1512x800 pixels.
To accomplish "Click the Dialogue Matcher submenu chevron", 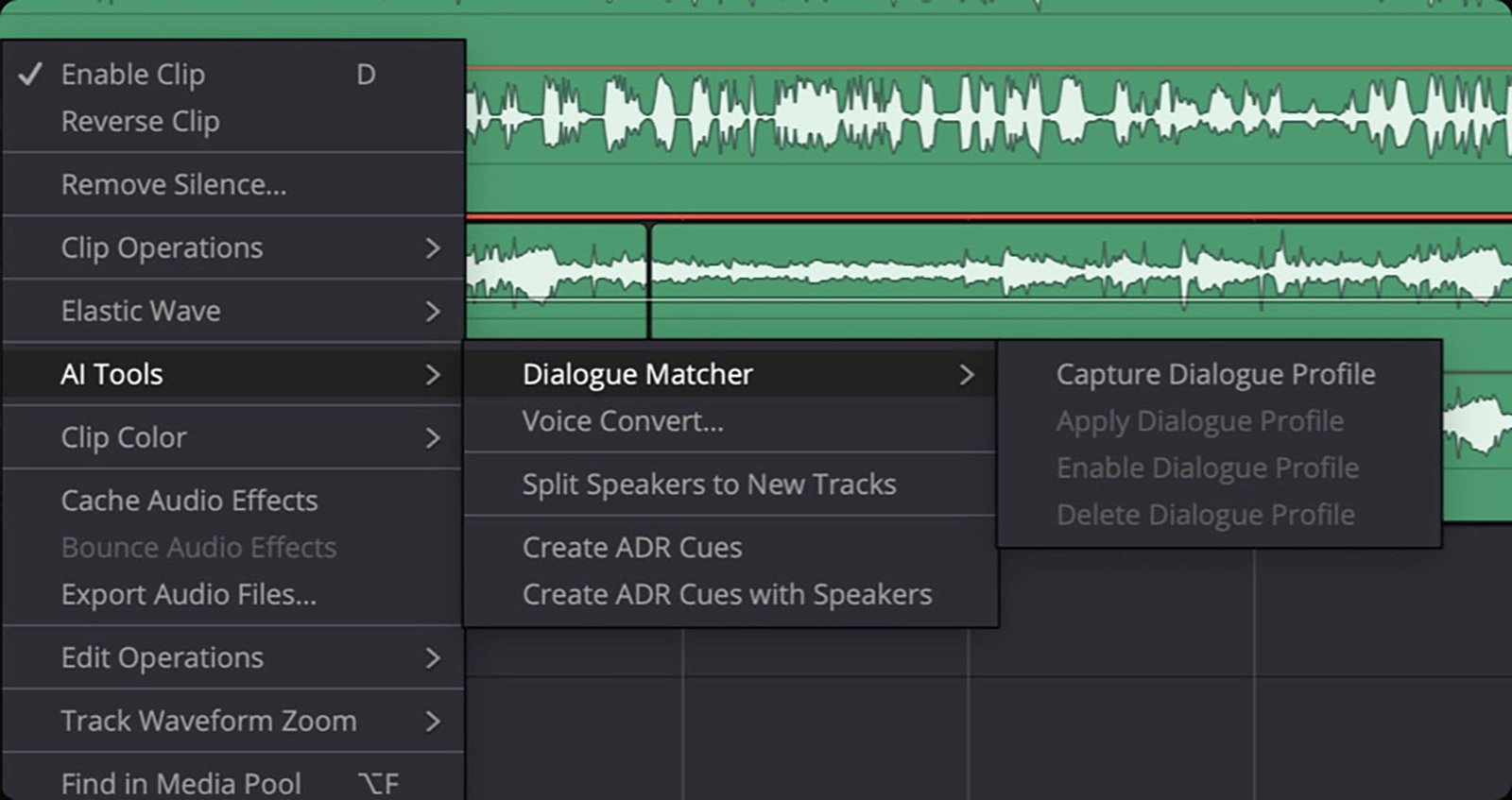I will (966, 375).
